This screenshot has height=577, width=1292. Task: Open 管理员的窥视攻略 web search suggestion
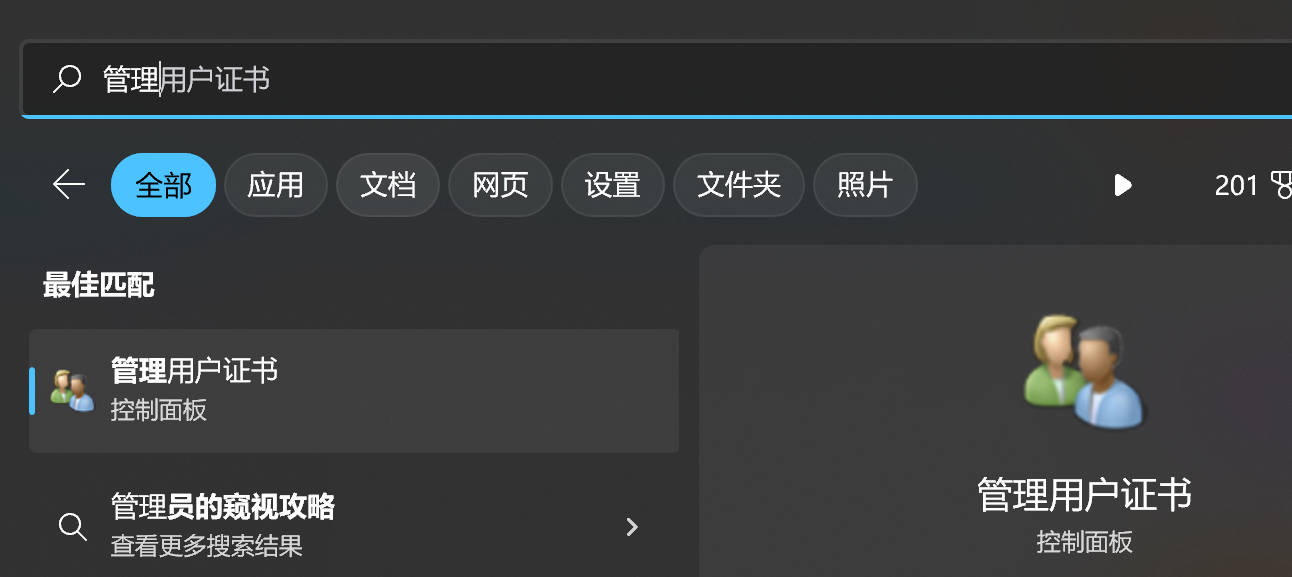[x=354, y=526]
